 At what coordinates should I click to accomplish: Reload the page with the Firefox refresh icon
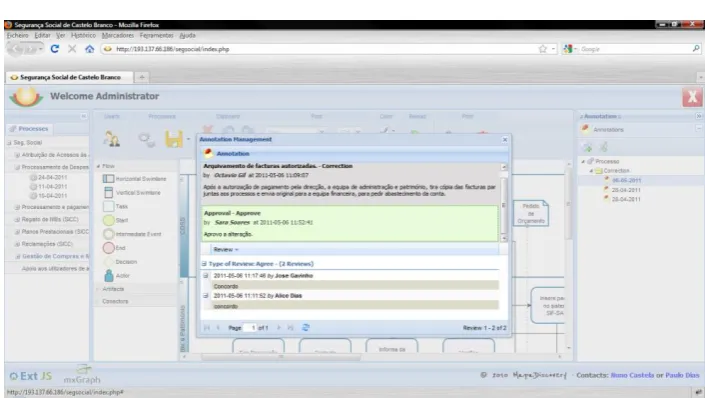pos(54,49)
